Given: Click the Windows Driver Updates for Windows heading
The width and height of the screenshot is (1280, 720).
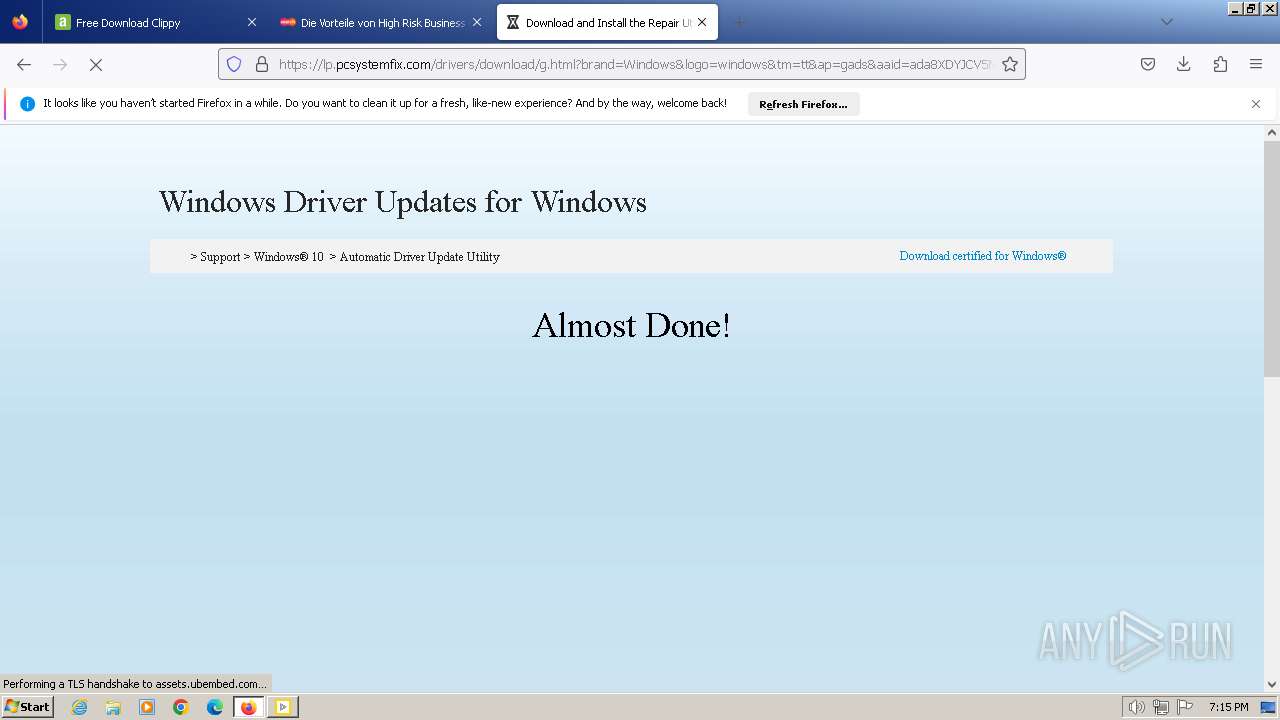Looking at the screenshot, I should click(x=403, y=202).
